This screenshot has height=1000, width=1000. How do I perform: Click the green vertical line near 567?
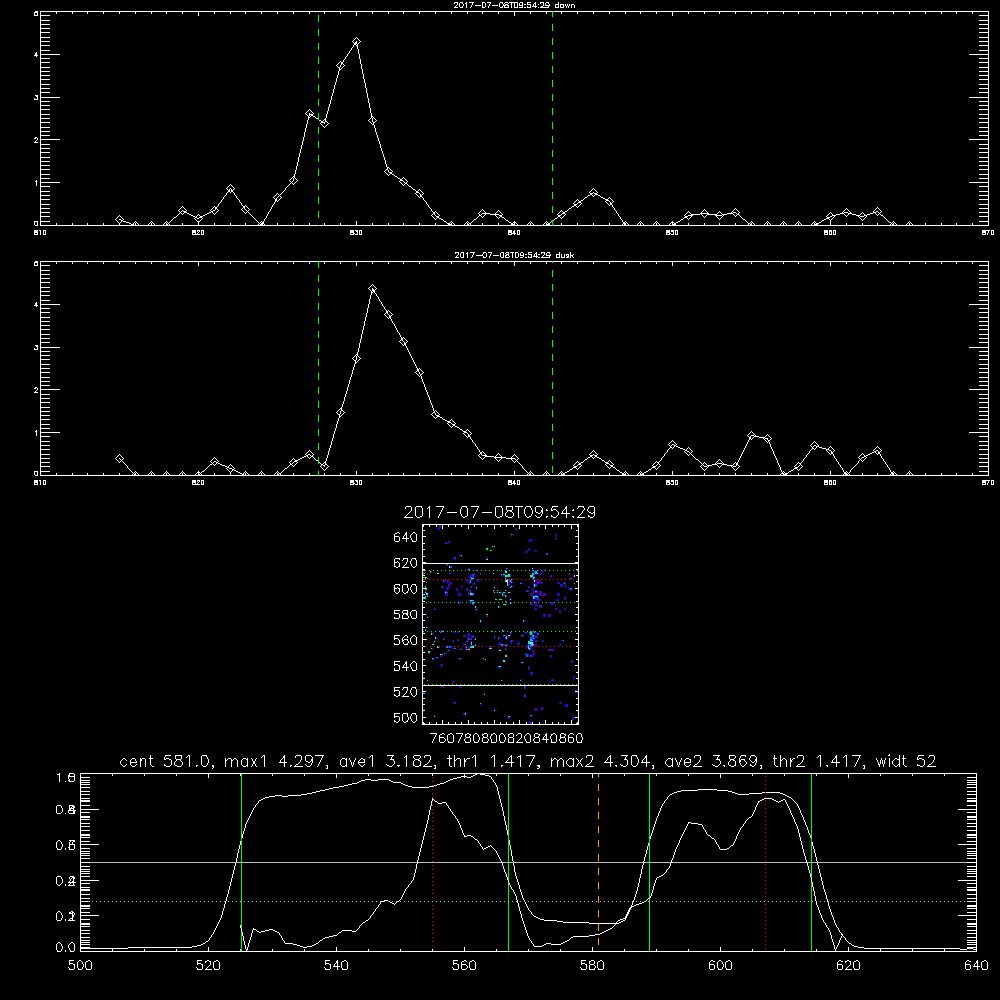click(508, 861)
